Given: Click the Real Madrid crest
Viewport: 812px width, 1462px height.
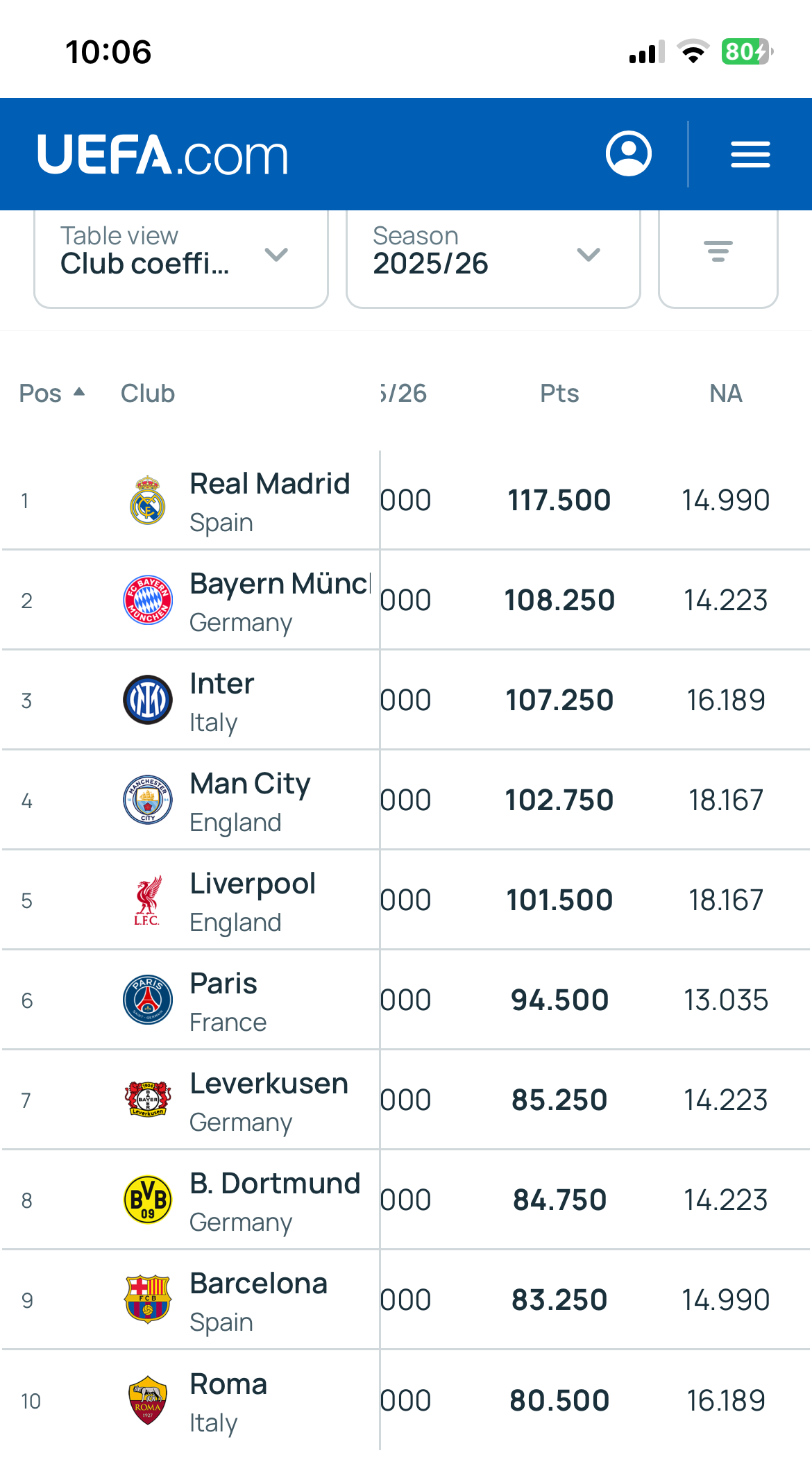Looking at the screenshot, I should (x=148, y=500).
